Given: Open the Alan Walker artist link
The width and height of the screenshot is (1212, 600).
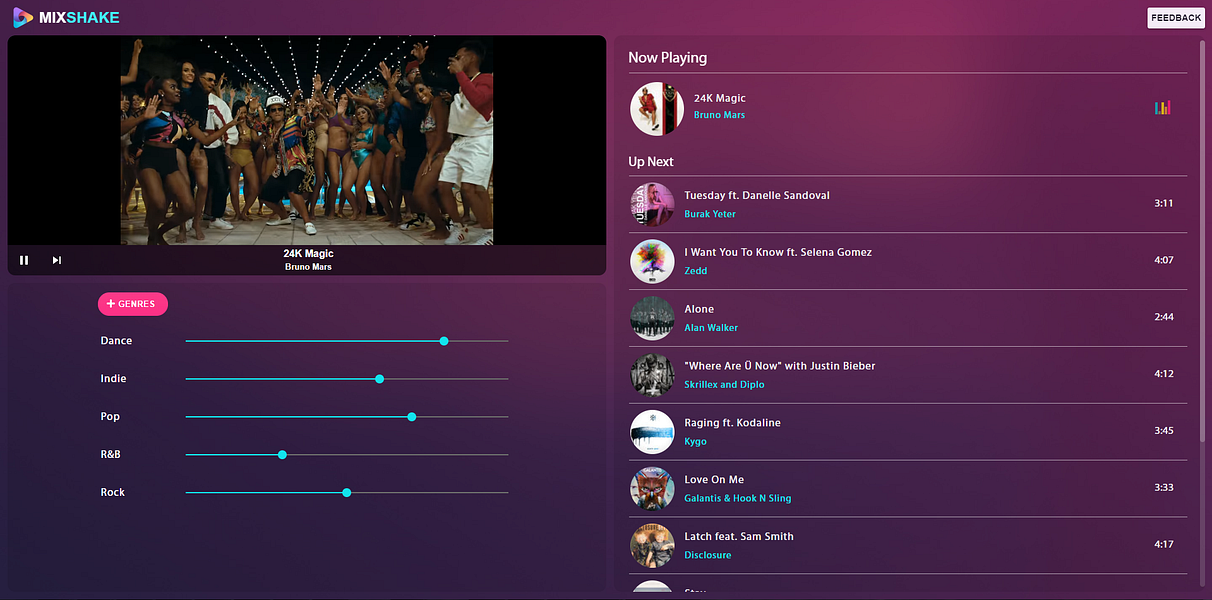Looking at the screenshot, I should click(x=711, y=328).
